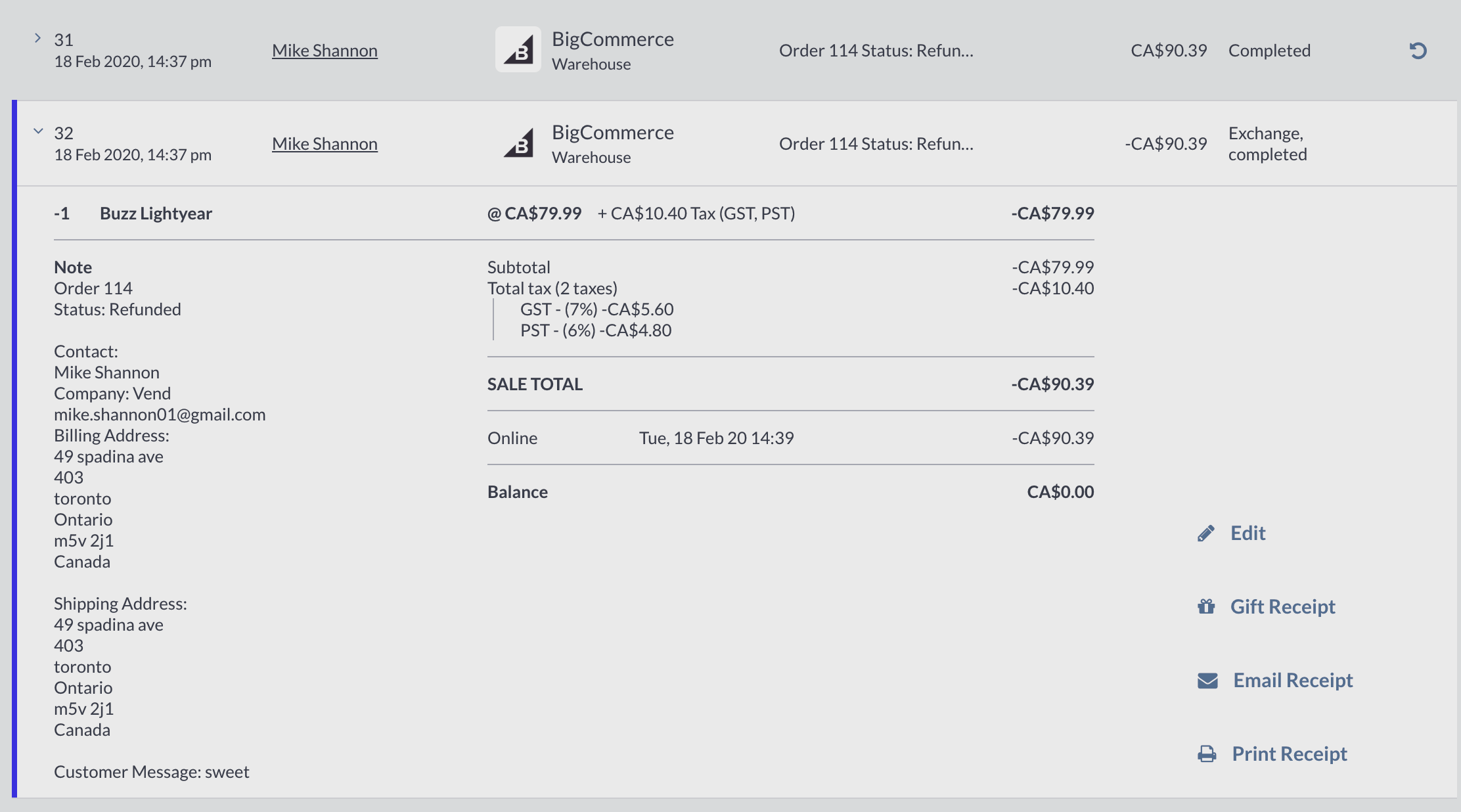1461x812 pixels.
Task: Click sale 31 note 'Order 114 Status'
Action: coord(876,51)
